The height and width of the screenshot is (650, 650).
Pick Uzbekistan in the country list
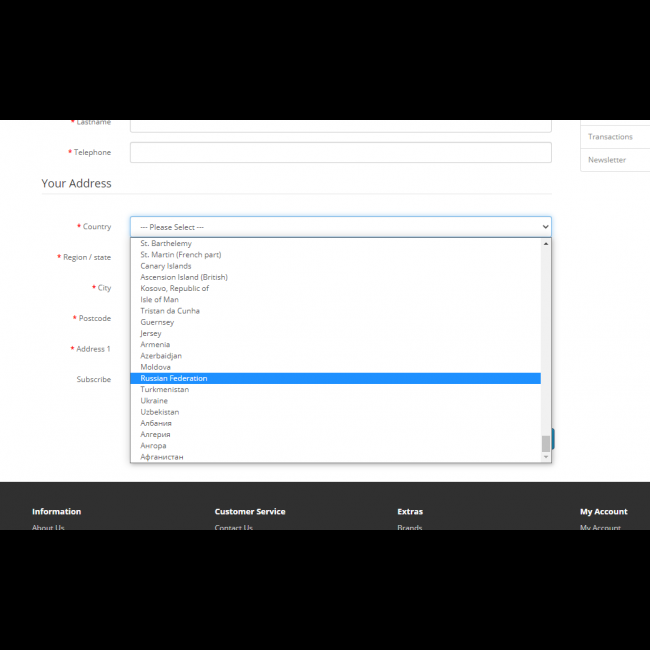pyautogui.click(x=160, y=412)
